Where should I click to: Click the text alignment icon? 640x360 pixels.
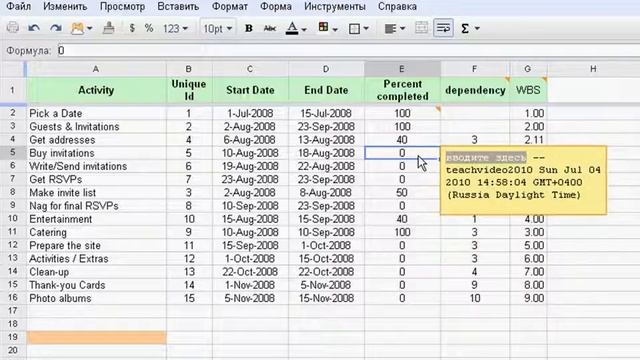391,29
